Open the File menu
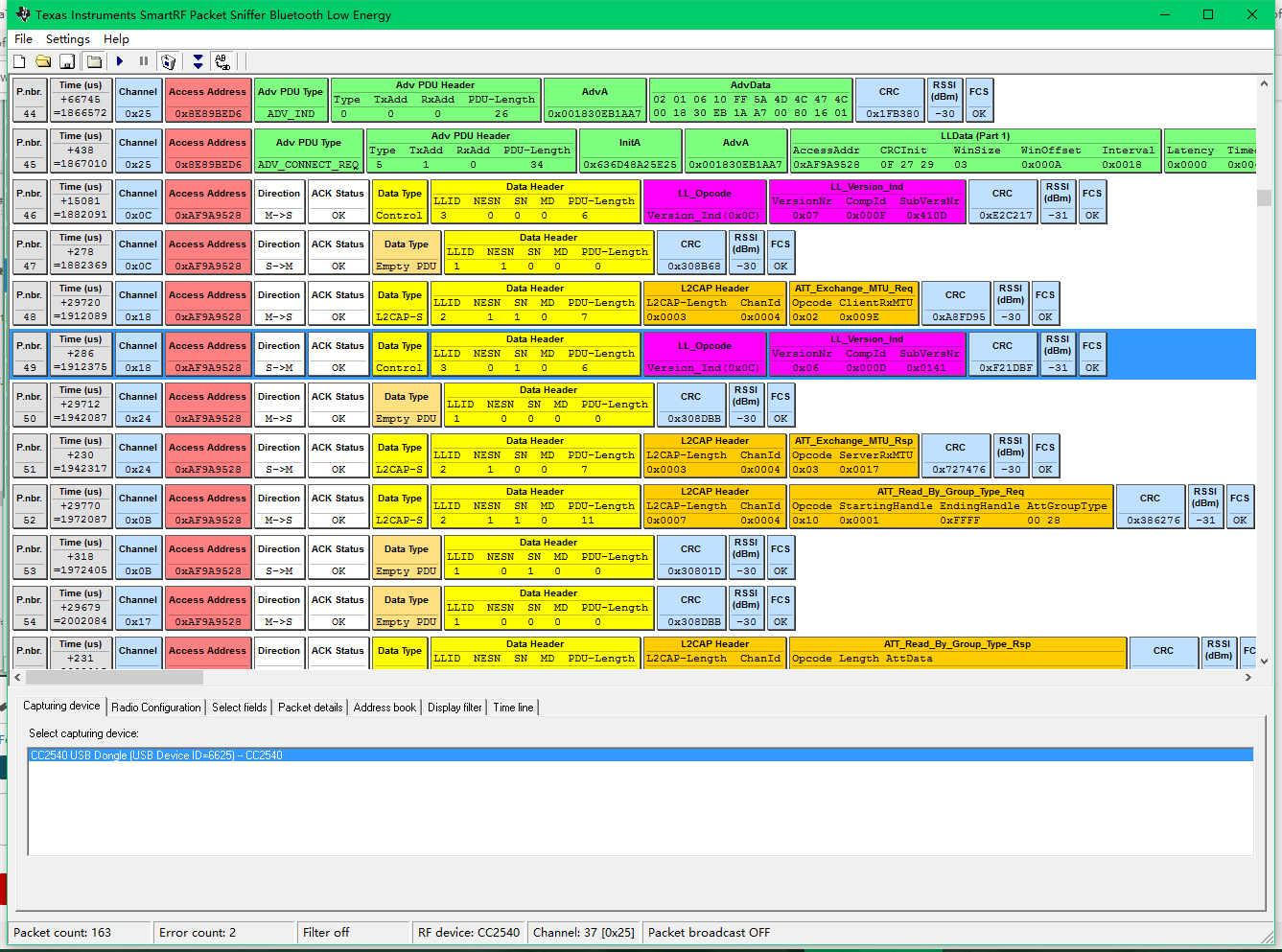Viewport: 1282px width, 952px height. tap(24, 39)
